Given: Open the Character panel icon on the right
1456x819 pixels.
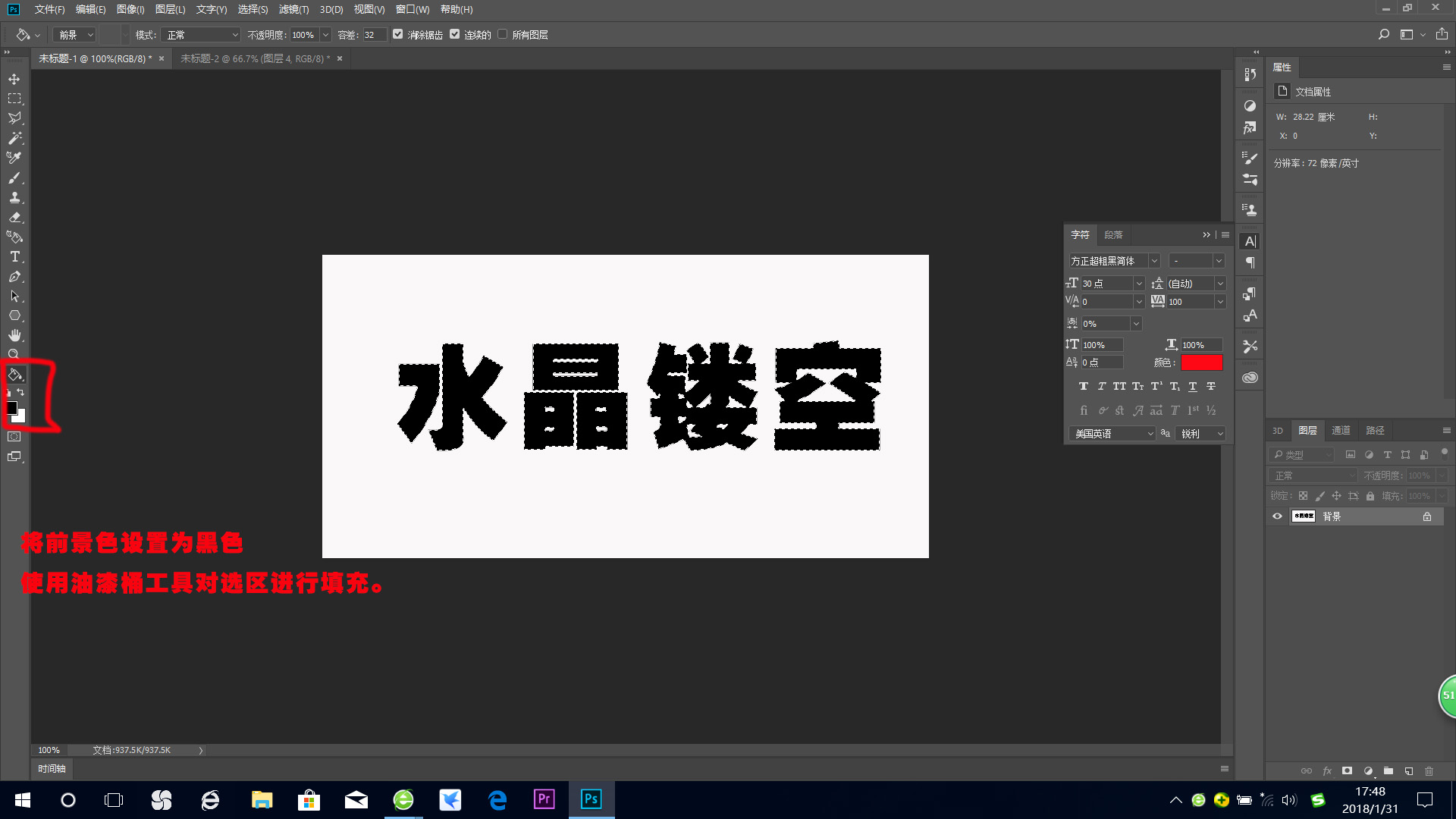Looking at the screenshot, I should point(1249,240).
